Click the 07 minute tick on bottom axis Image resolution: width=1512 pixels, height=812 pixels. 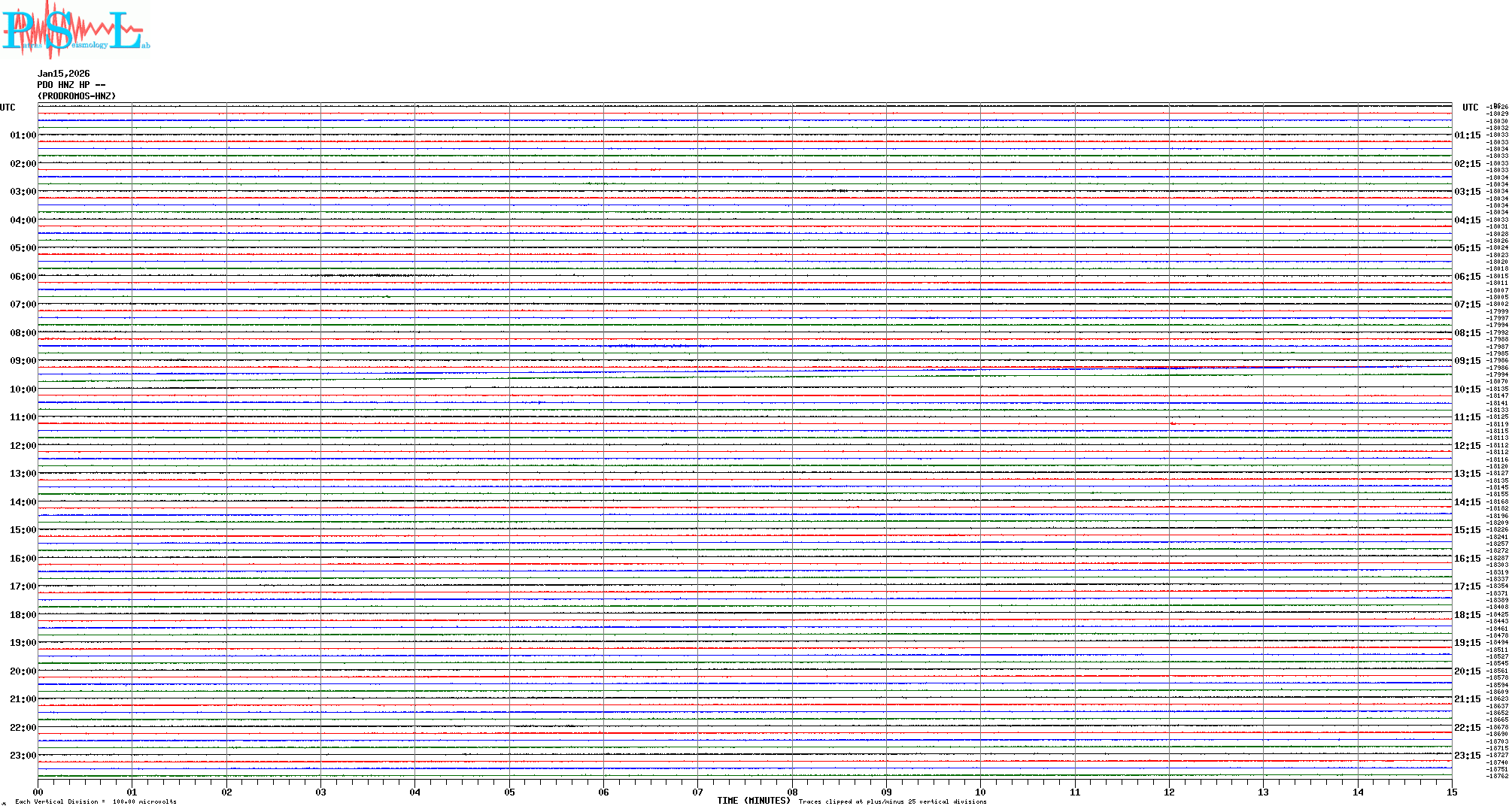[x=698, y=792]
